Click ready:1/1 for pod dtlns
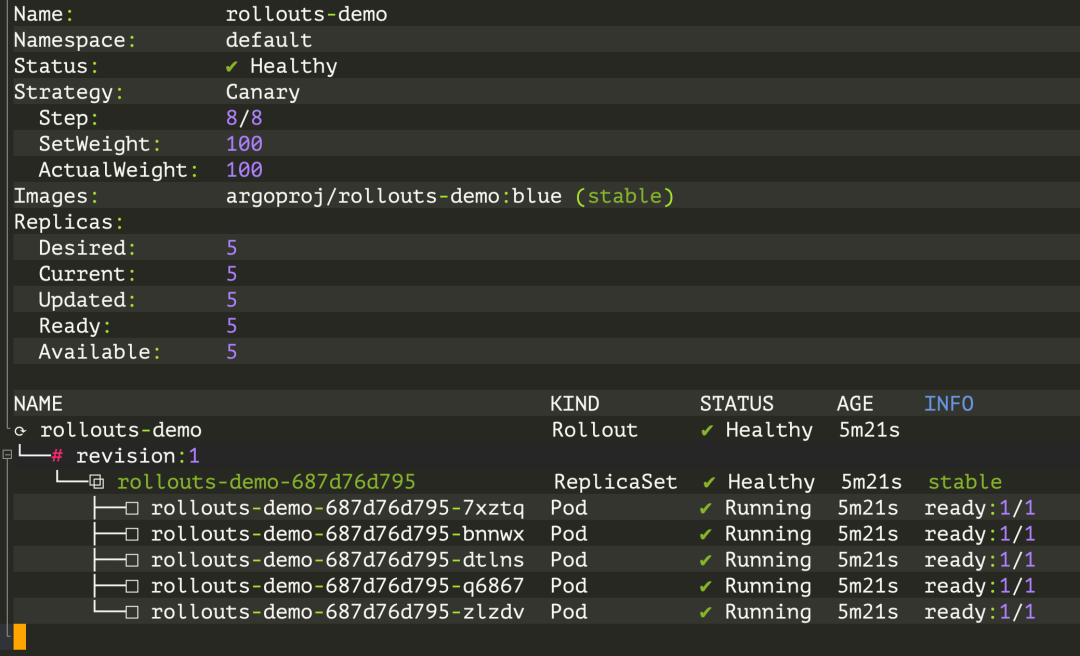 tap(979, 560)
